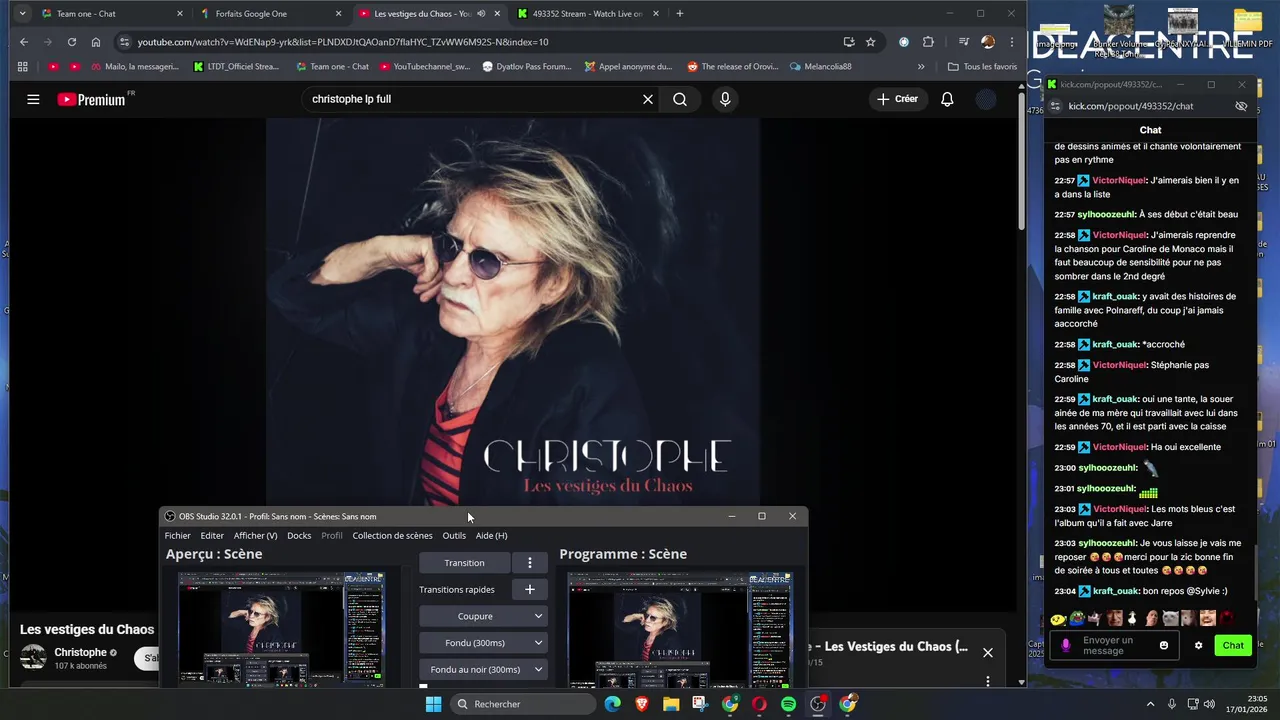
Task: Close the Les Vestiges du Chaos playlist panel
Action: [988, 652]
